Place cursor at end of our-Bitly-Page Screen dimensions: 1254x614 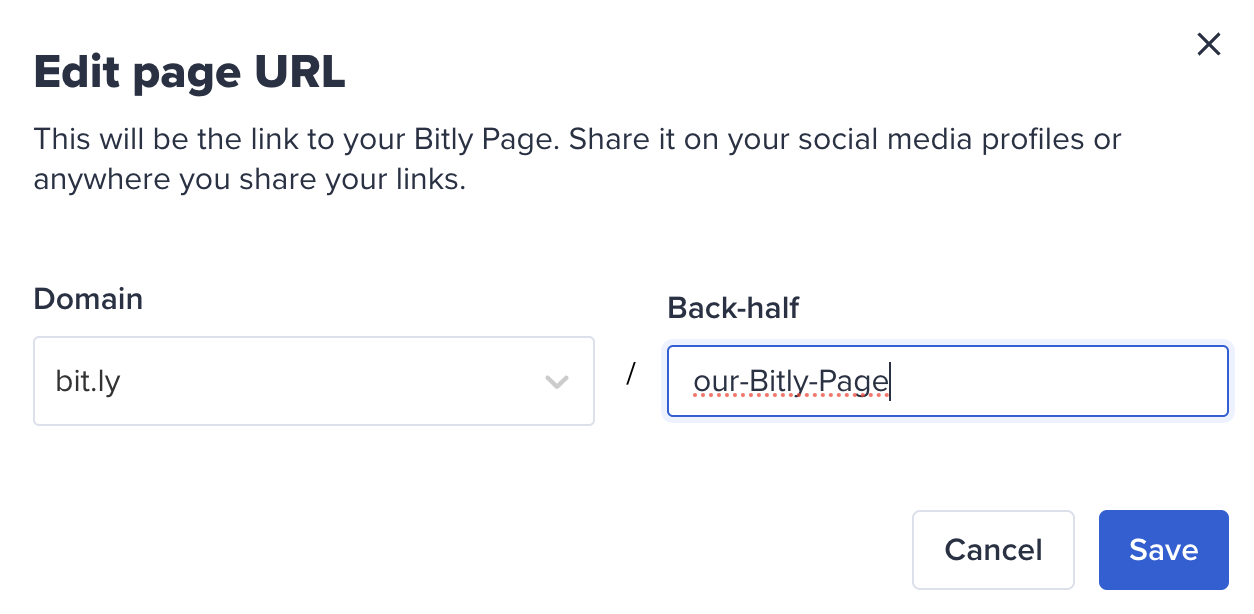890,382
